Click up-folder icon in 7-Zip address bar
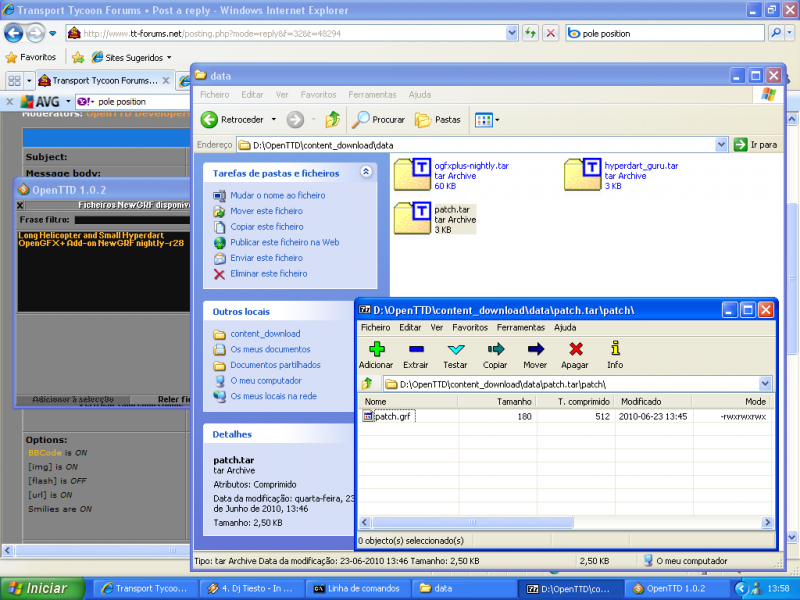 pyautogui.click(x=367, y=384)
